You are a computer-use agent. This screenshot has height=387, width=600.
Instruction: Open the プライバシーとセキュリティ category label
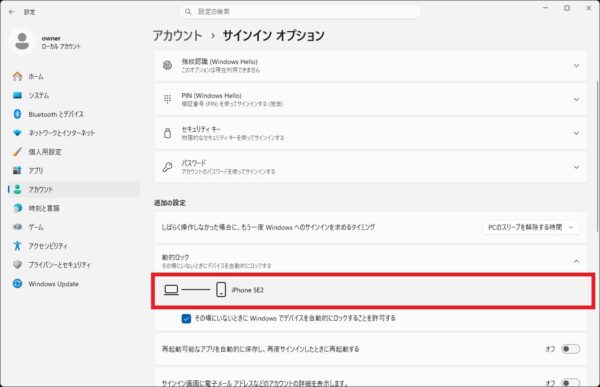point(60,265)
